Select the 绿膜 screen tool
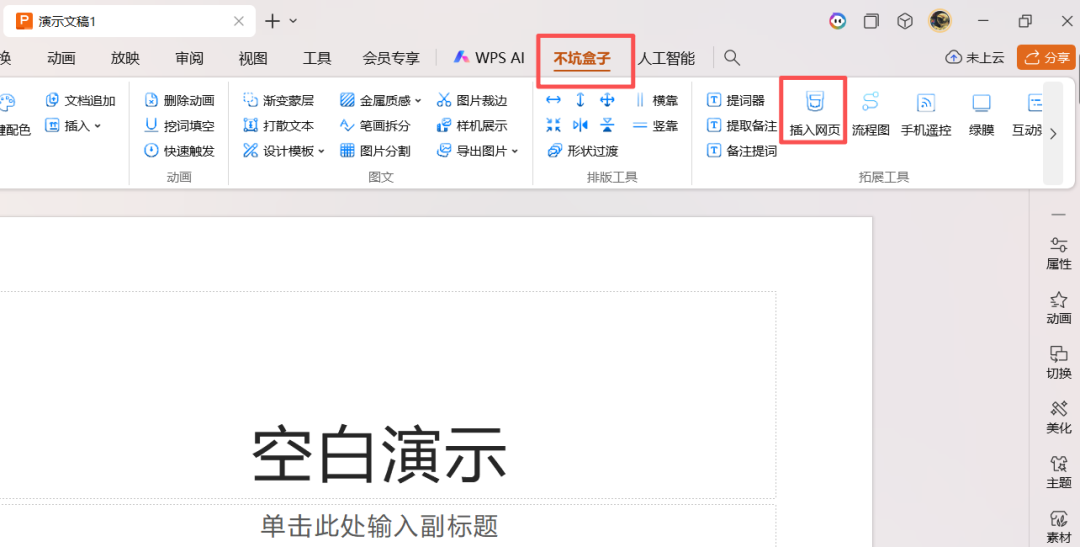The height and width of the screenshot is (547, 1080). 981,114
